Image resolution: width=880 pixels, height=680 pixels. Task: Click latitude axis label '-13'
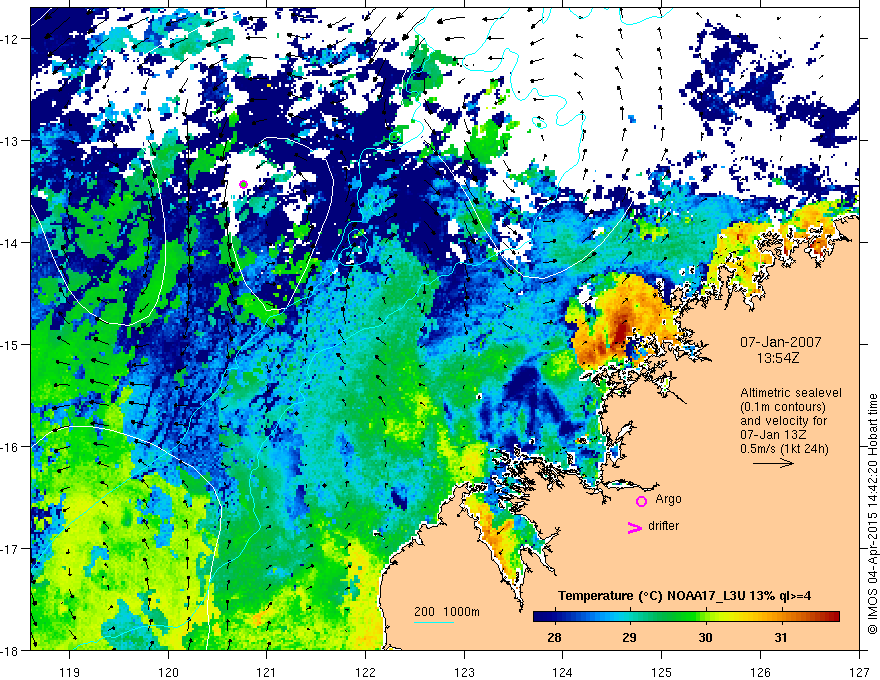tap(10, 140)
